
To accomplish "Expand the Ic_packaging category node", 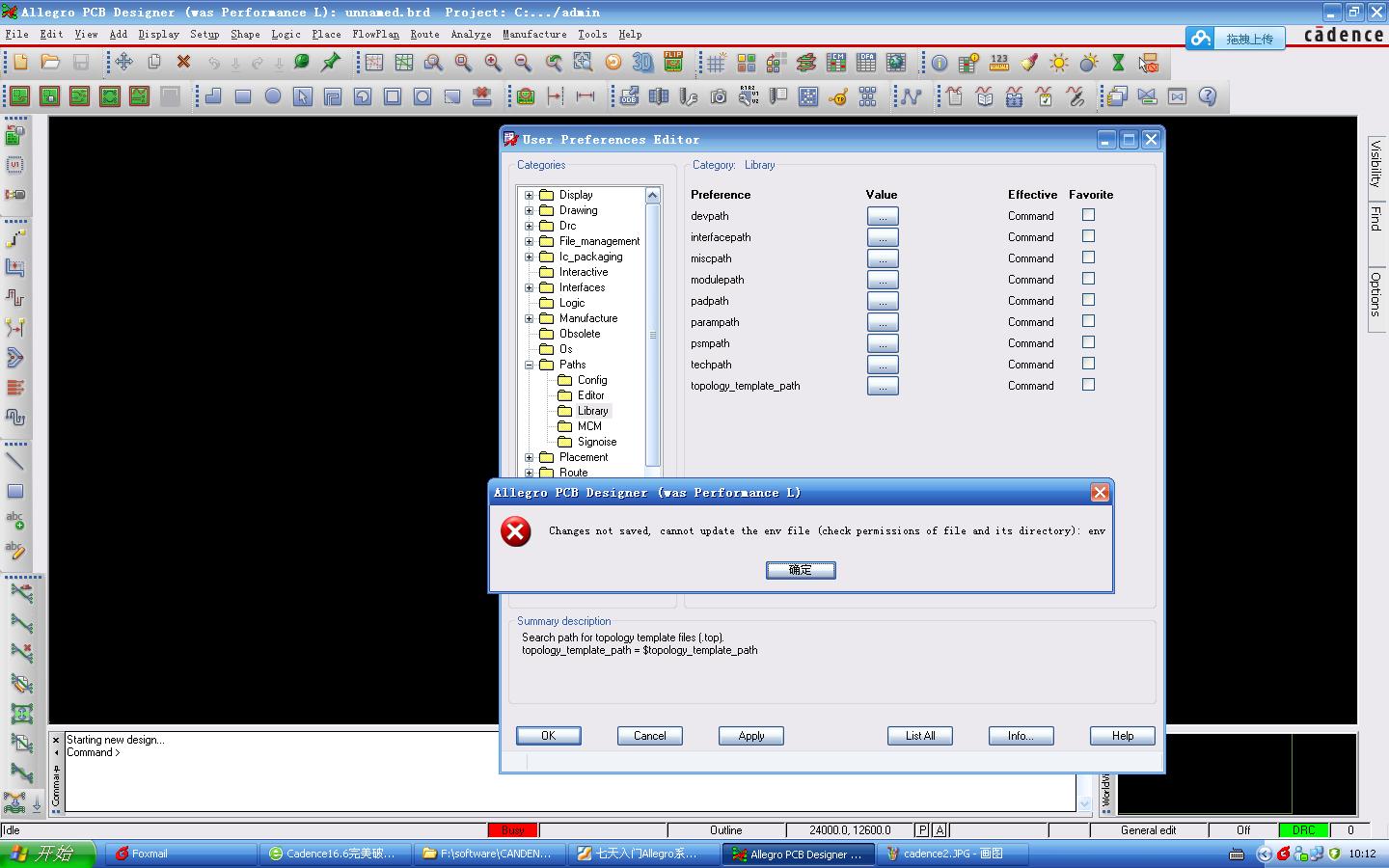I will 529,257.
